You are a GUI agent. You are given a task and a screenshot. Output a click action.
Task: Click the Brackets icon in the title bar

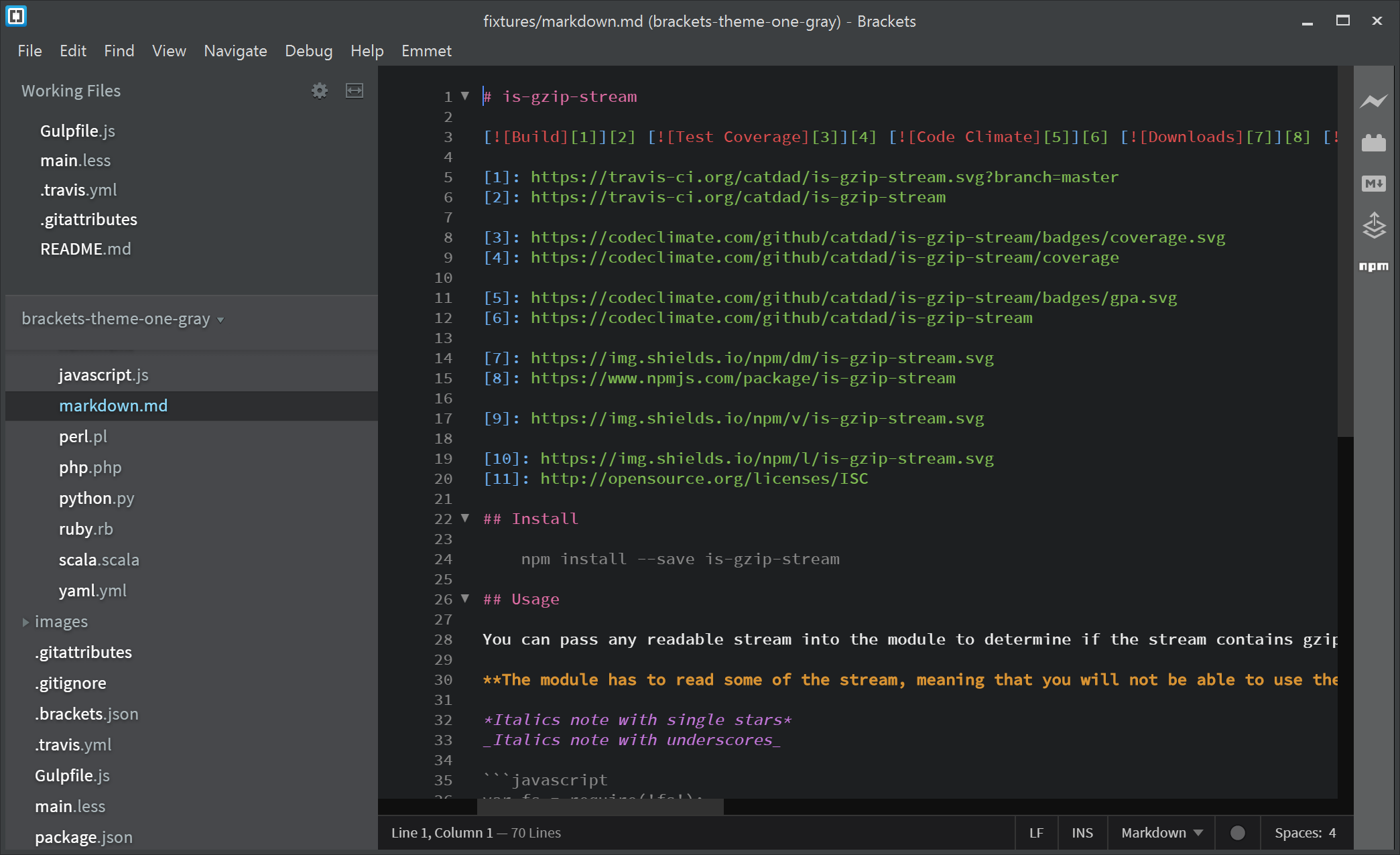16,16
